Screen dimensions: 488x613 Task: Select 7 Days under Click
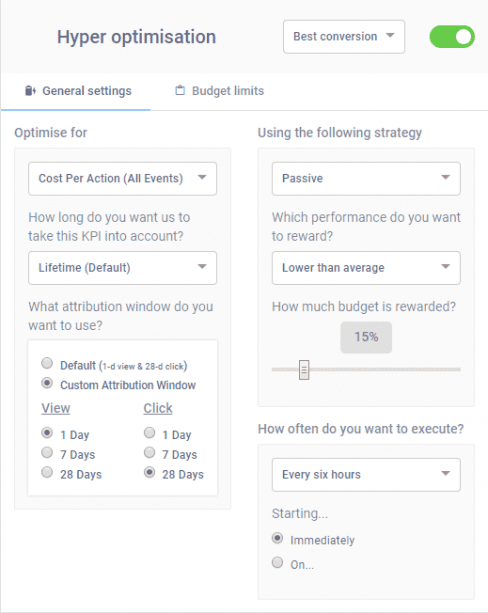[149, 452]
